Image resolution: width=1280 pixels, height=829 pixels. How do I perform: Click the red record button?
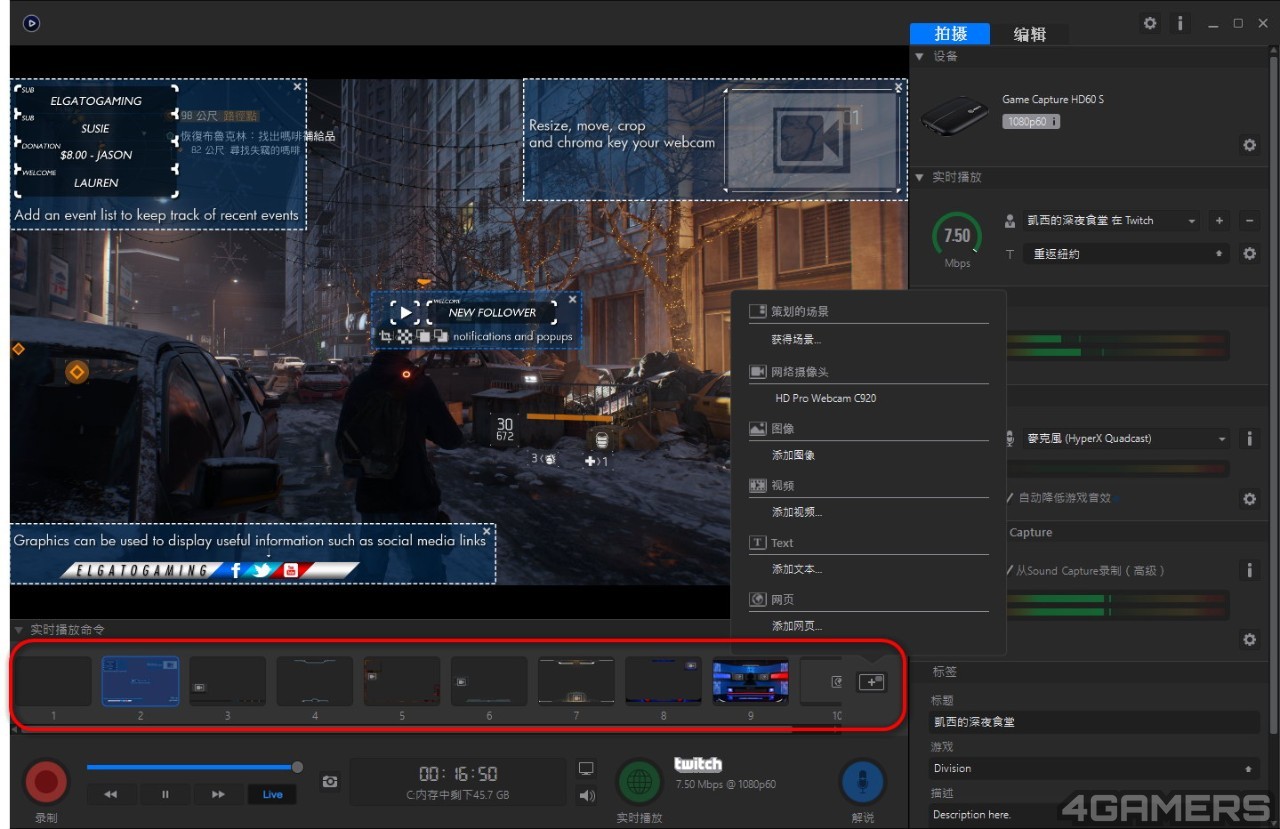click(46, 781)
